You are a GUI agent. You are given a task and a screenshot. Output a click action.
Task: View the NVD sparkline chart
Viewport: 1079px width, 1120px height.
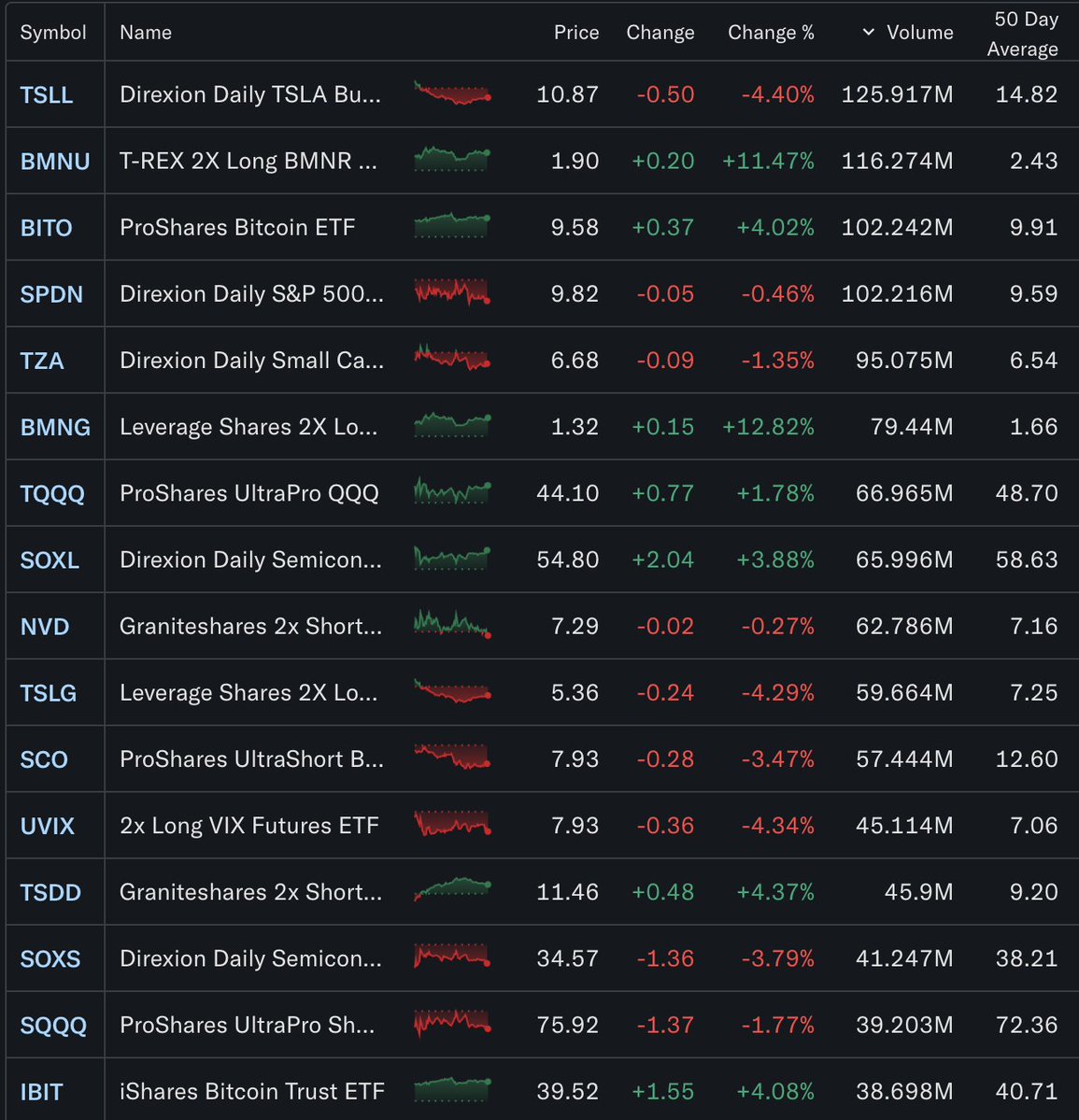pos(452,624)
